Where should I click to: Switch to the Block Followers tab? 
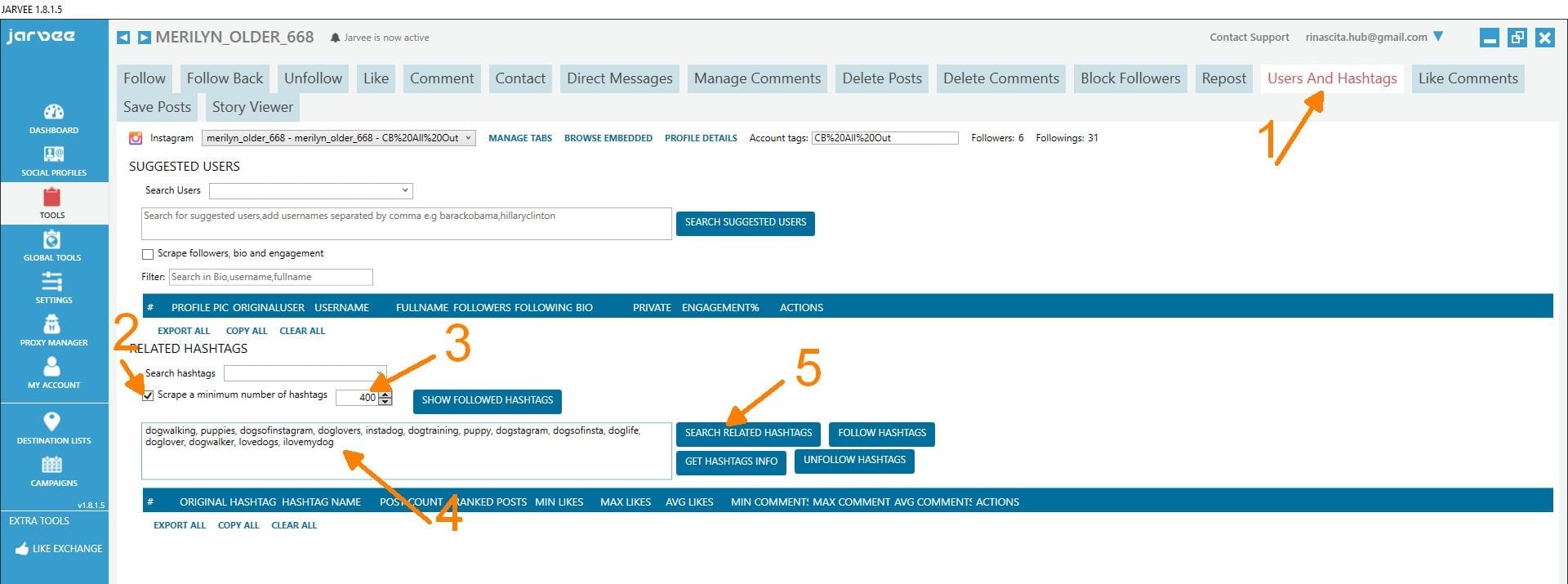coord(1130,78)
